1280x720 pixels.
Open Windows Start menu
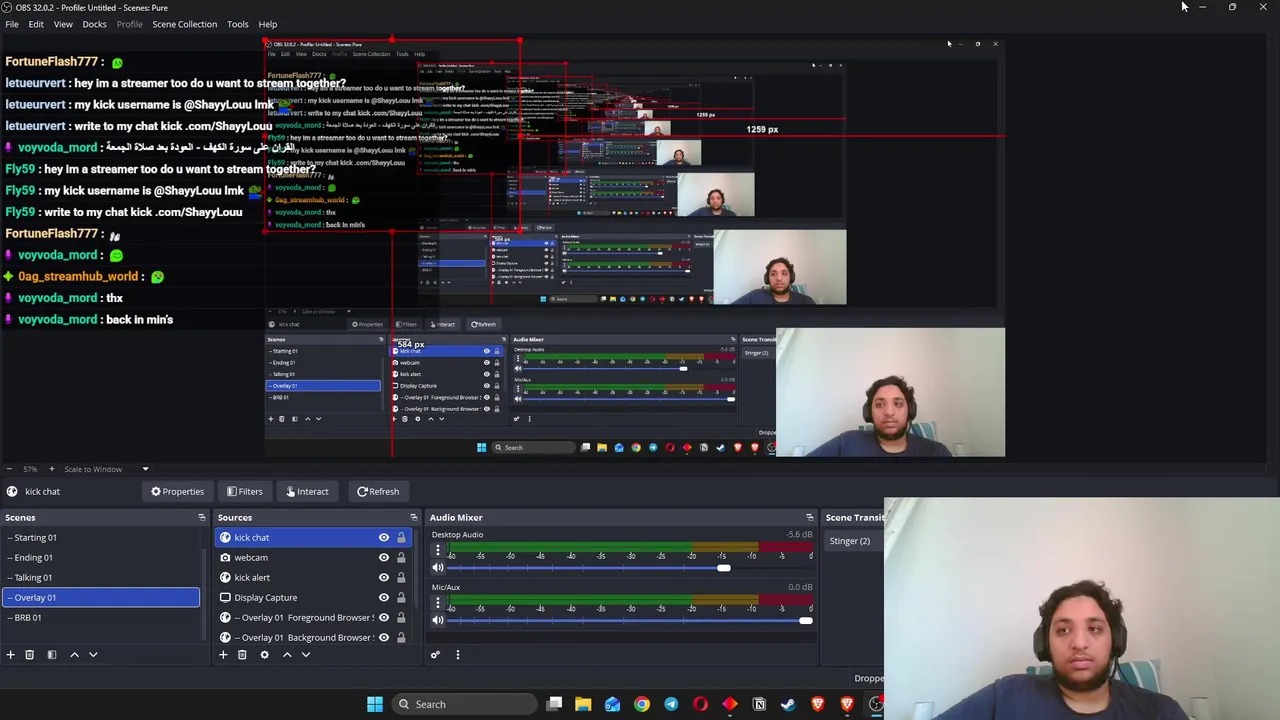[375, 704]
